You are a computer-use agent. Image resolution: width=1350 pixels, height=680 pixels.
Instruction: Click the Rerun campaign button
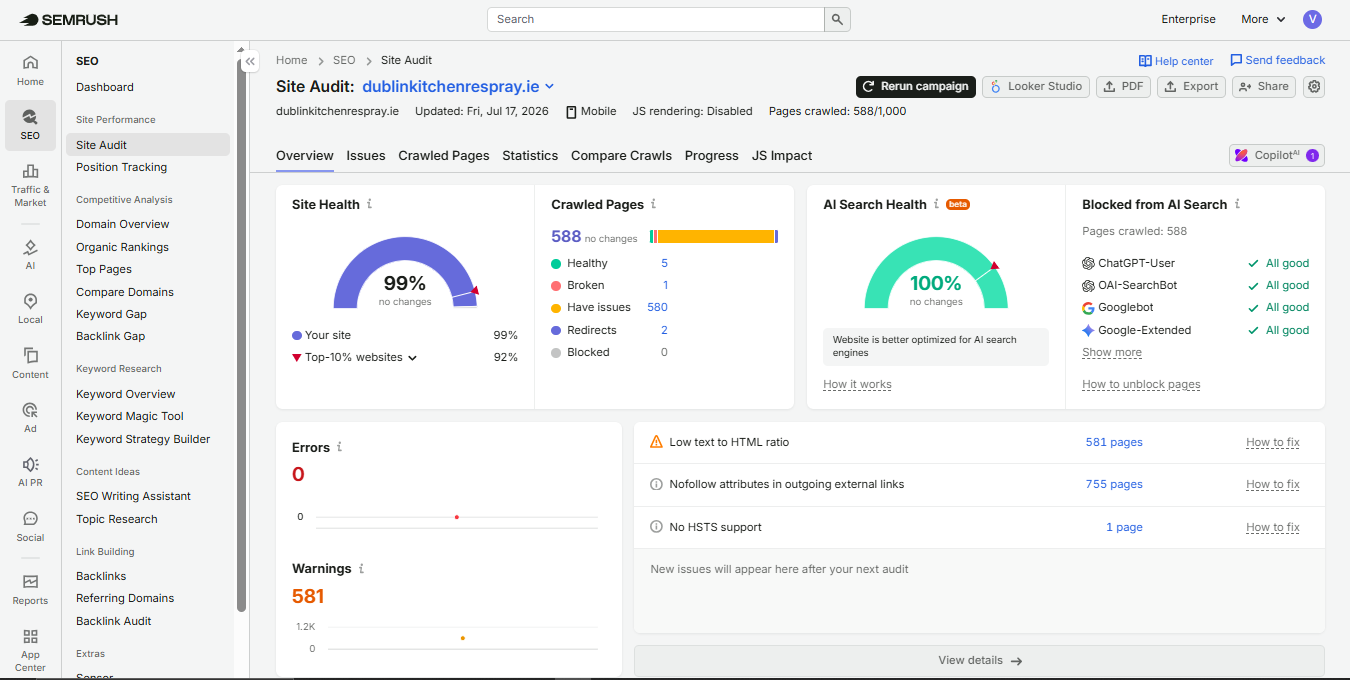click(x=915, y=87)
